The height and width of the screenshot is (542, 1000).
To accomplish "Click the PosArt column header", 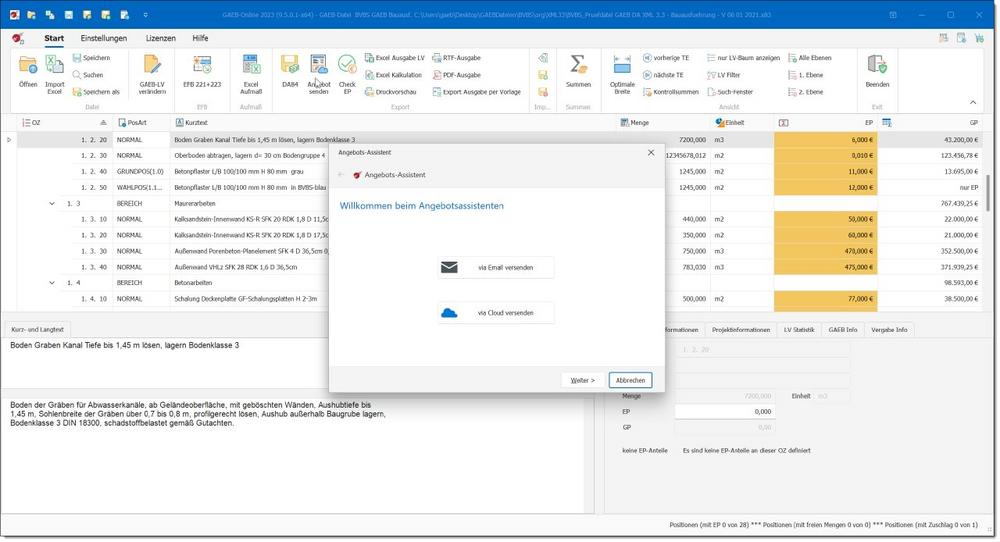I will tap(142, 122).
